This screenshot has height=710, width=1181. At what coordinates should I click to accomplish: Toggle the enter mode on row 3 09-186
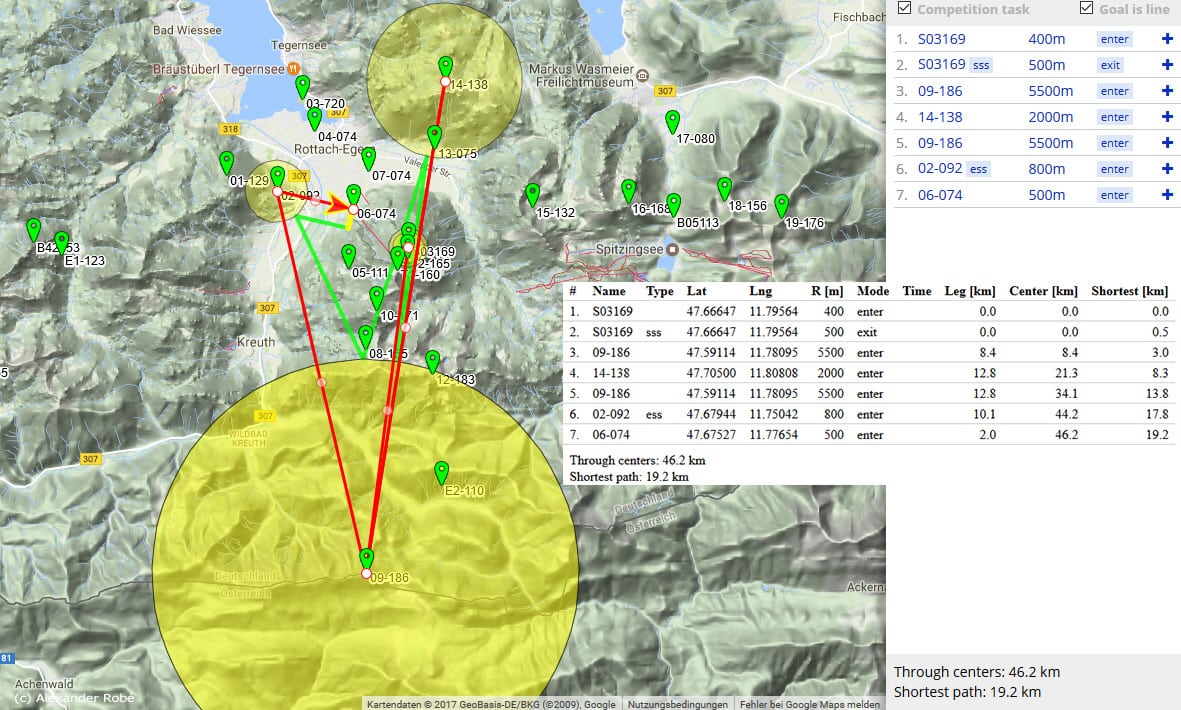(1114, 91)
